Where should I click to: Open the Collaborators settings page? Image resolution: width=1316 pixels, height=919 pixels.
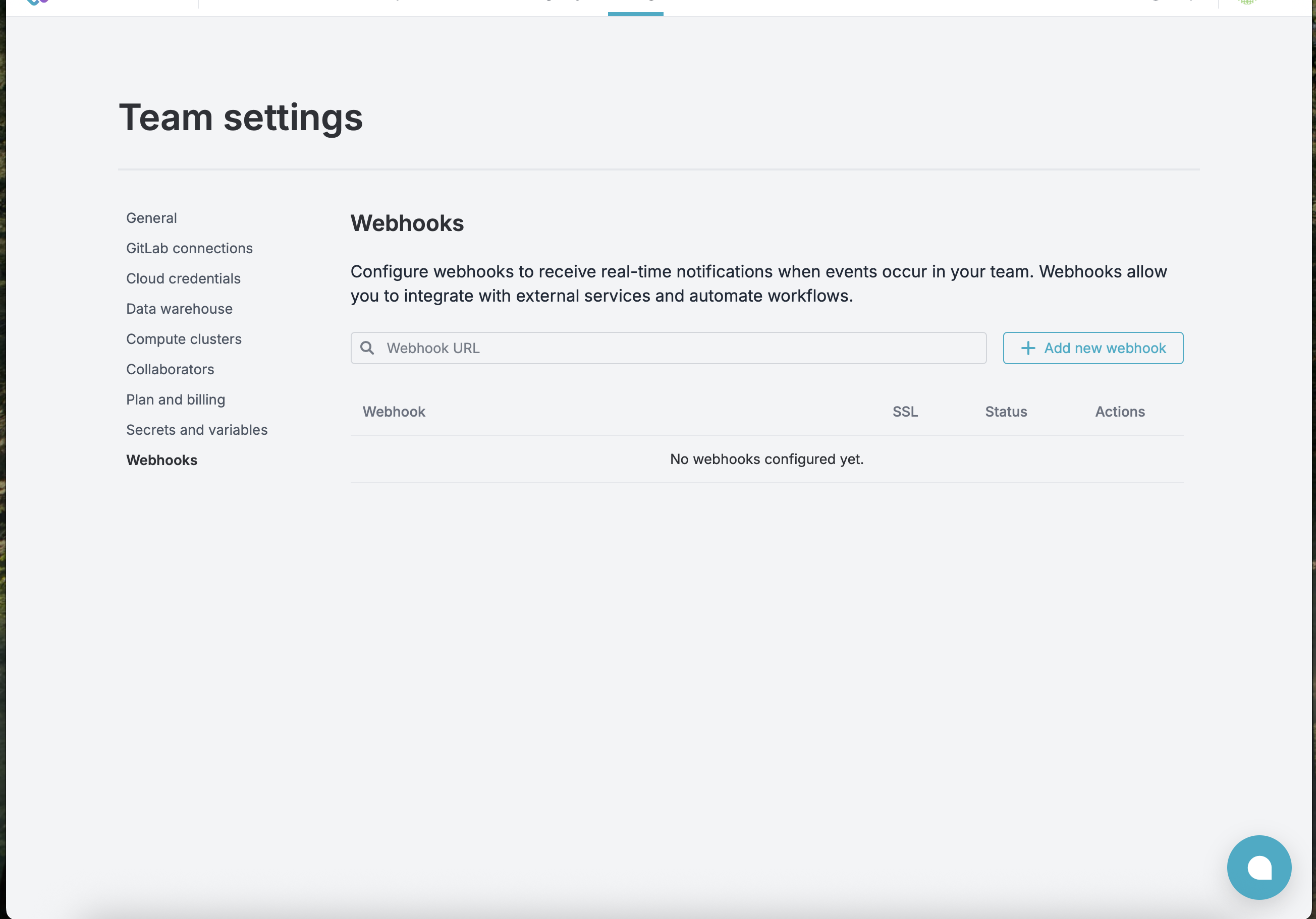tap(170, 369)
